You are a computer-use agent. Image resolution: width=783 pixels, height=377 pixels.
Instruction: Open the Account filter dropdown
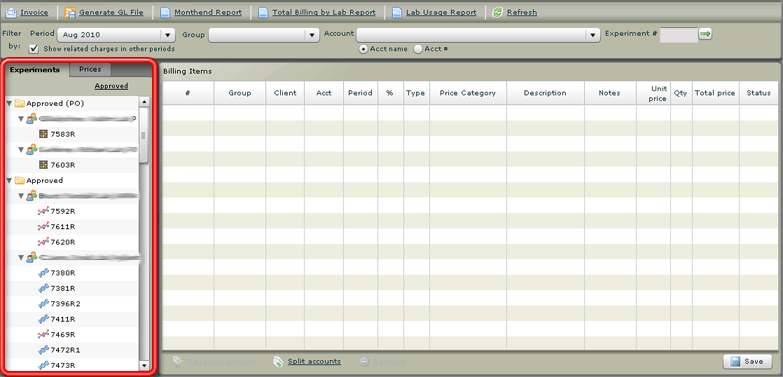coord(478,35)
